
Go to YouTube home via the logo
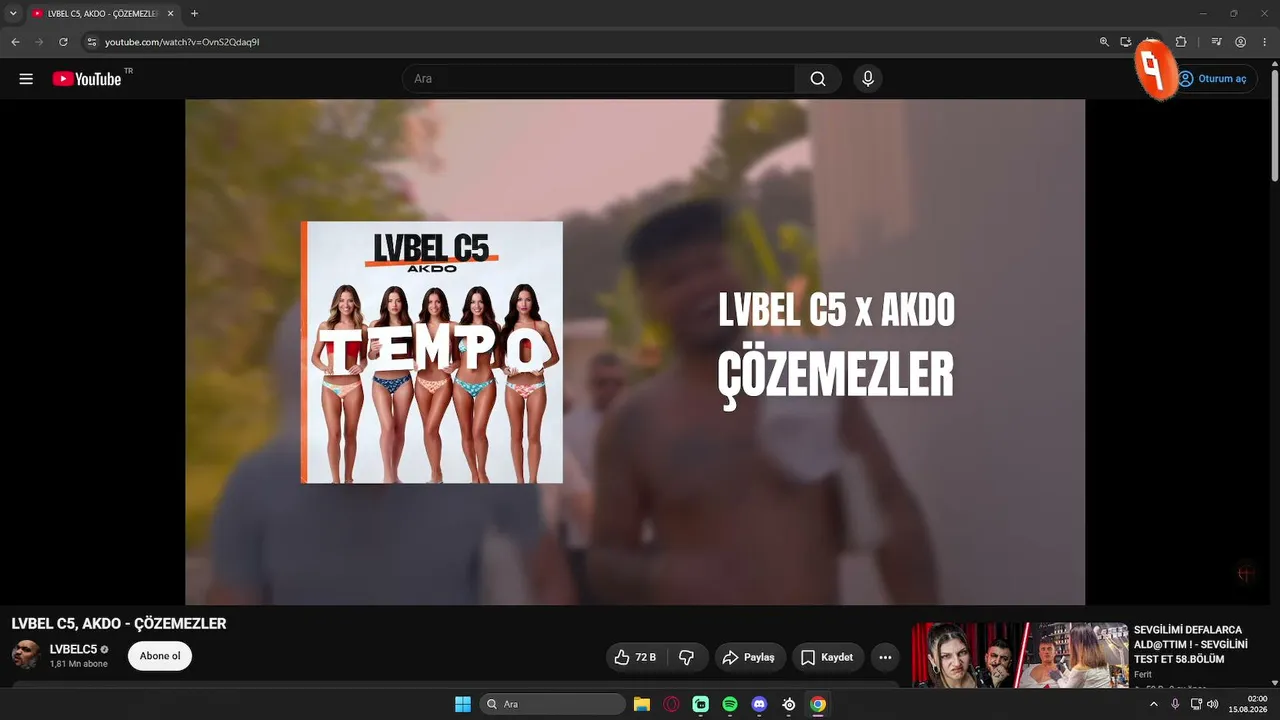(87, 79)
